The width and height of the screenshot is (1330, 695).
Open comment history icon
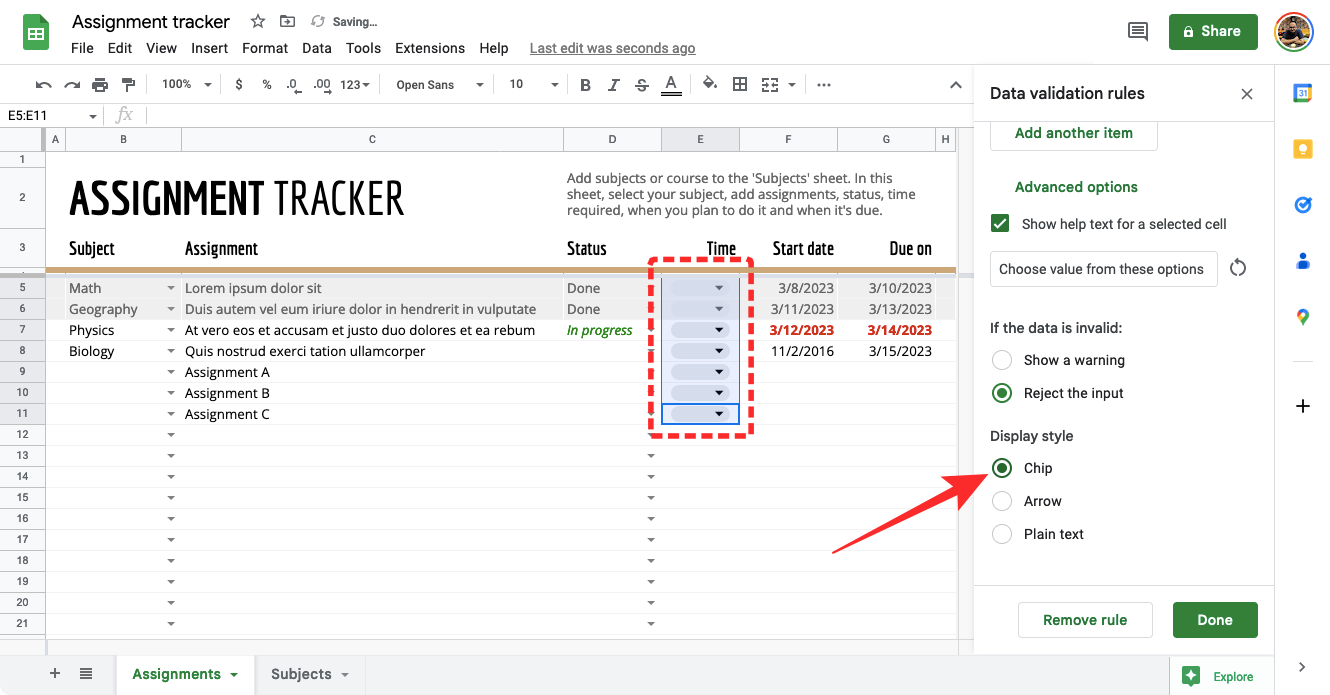[1137, 32]
